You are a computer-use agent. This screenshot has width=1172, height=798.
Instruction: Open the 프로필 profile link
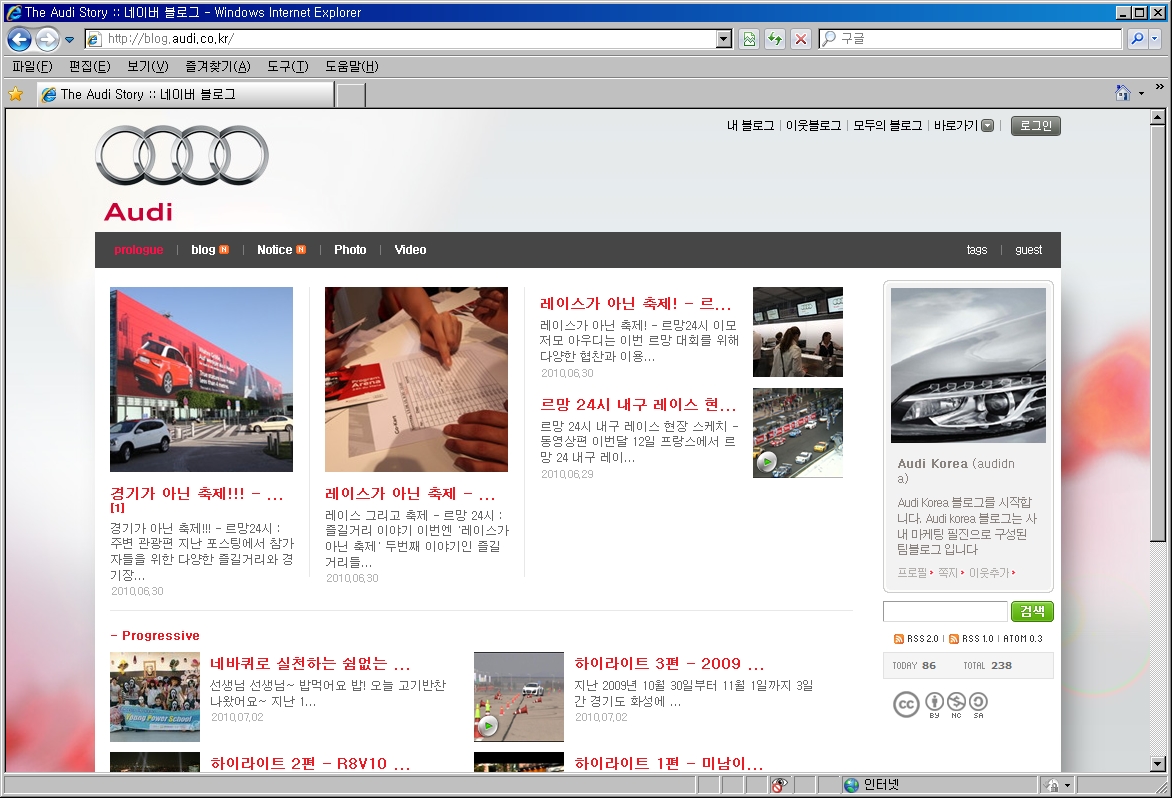click(x=912, y=572)
